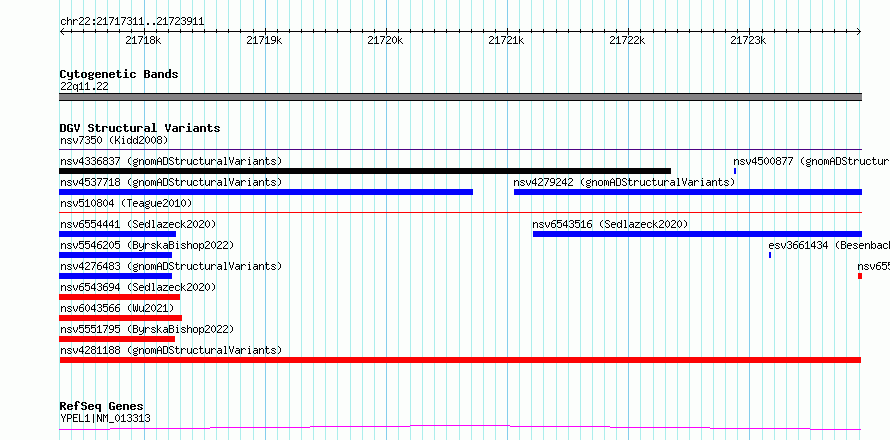Viewport: 890px width, 440px height.
Task: Click the 21721k ruler tick label
Action: (x=506, y=40)
